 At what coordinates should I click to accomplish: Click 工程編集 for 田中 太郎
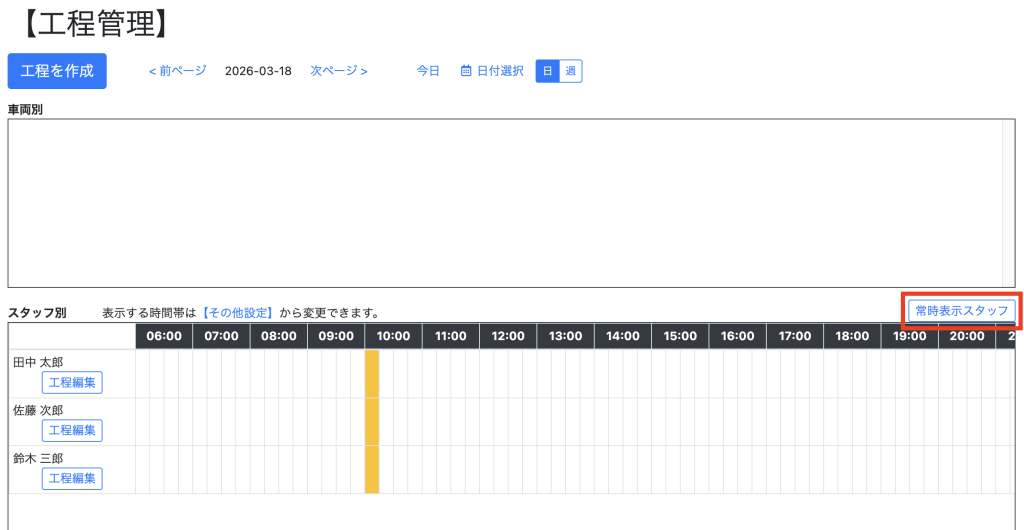[x=72, y=382]
